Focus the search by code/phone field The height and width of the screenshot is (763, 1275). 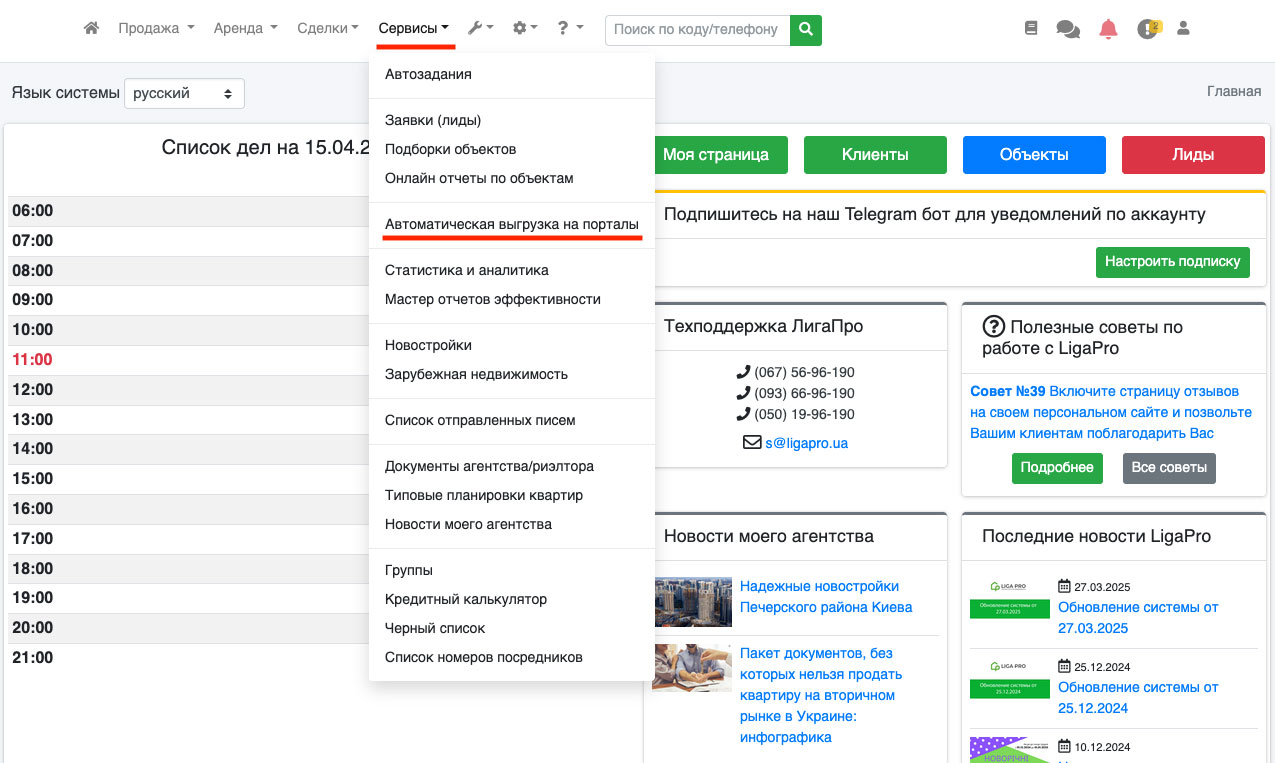[696, 30]
